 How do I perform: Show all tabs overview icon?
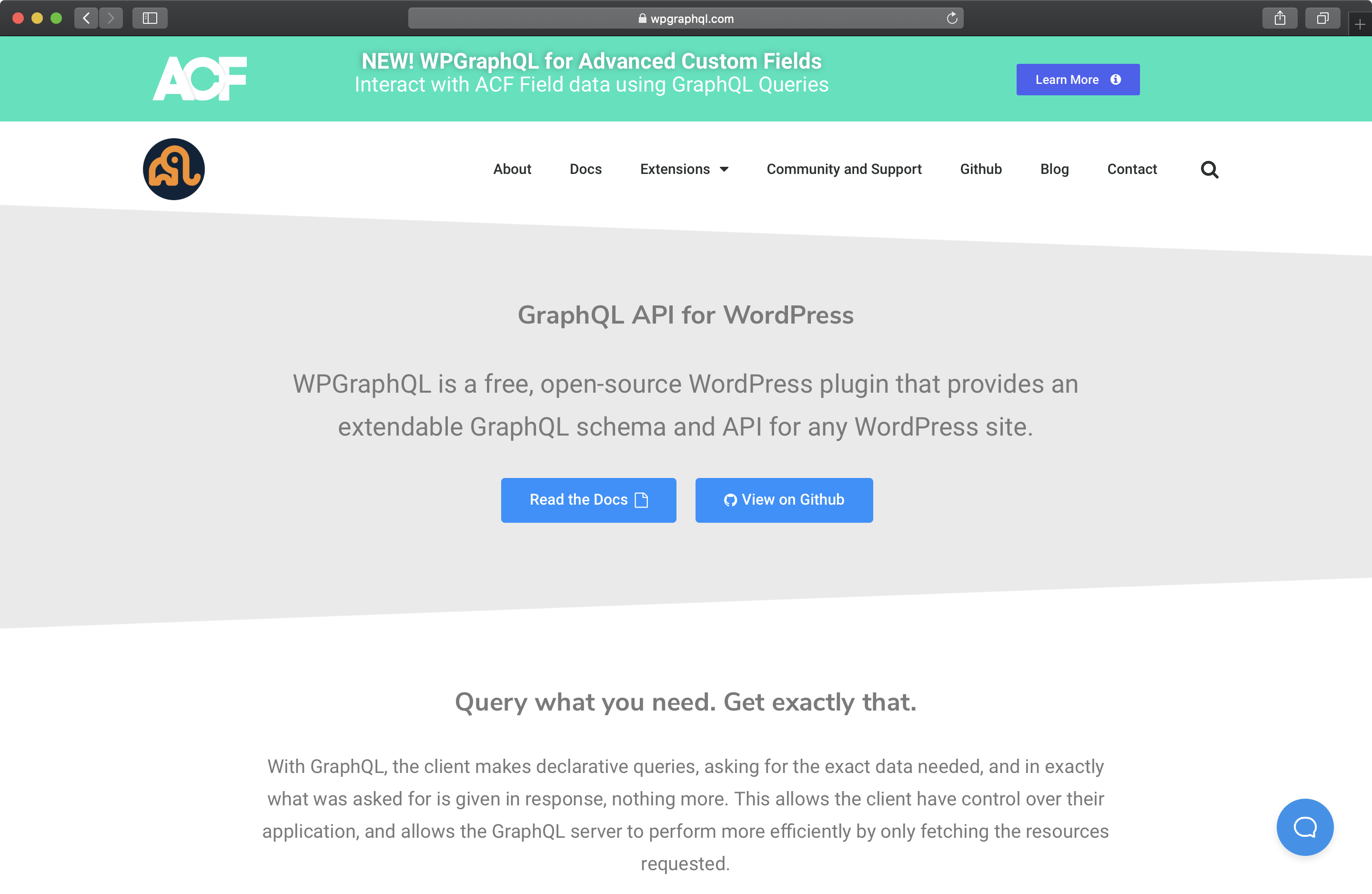(1322, 19)
